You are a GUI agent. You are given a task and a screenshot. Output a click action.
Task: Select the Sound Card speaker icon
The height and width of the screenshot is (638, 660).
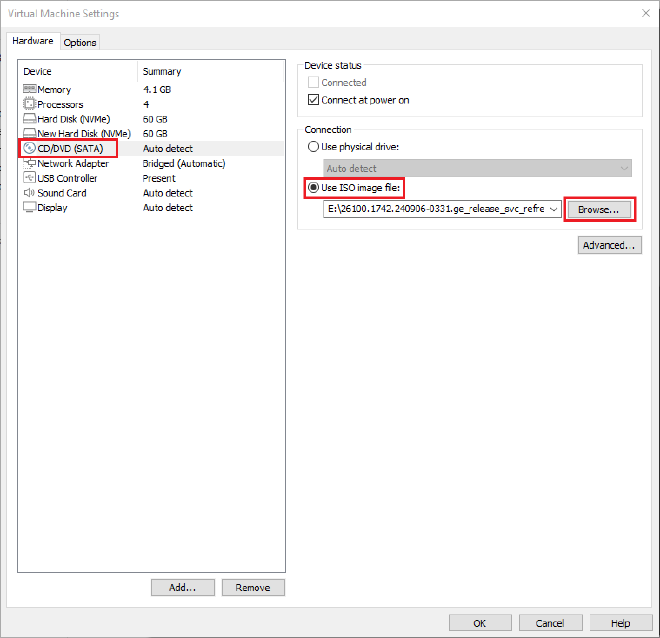[x=29, y=193]
